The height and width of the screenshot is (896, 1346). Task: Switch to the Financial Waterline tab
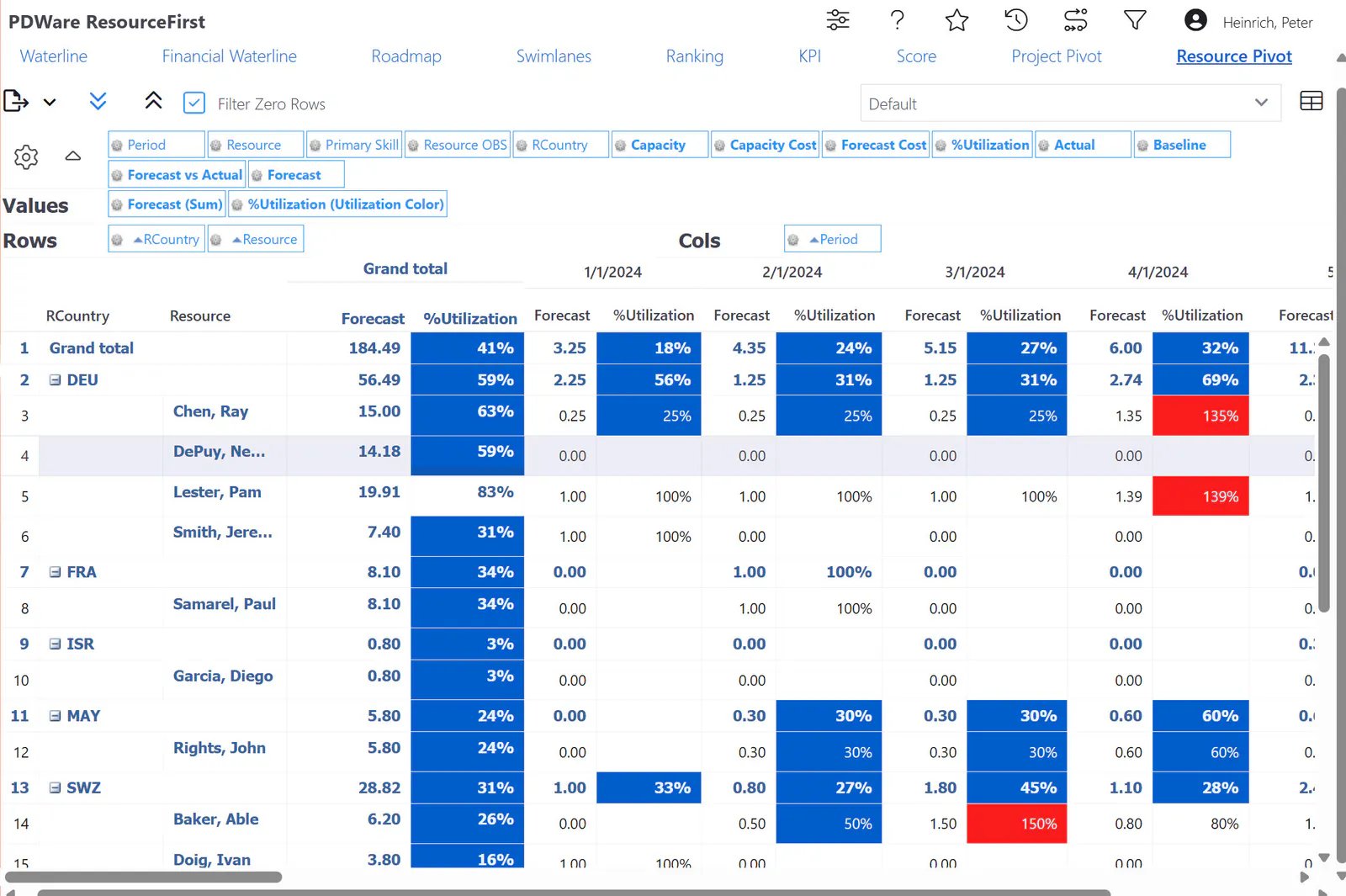coord(230,56)
